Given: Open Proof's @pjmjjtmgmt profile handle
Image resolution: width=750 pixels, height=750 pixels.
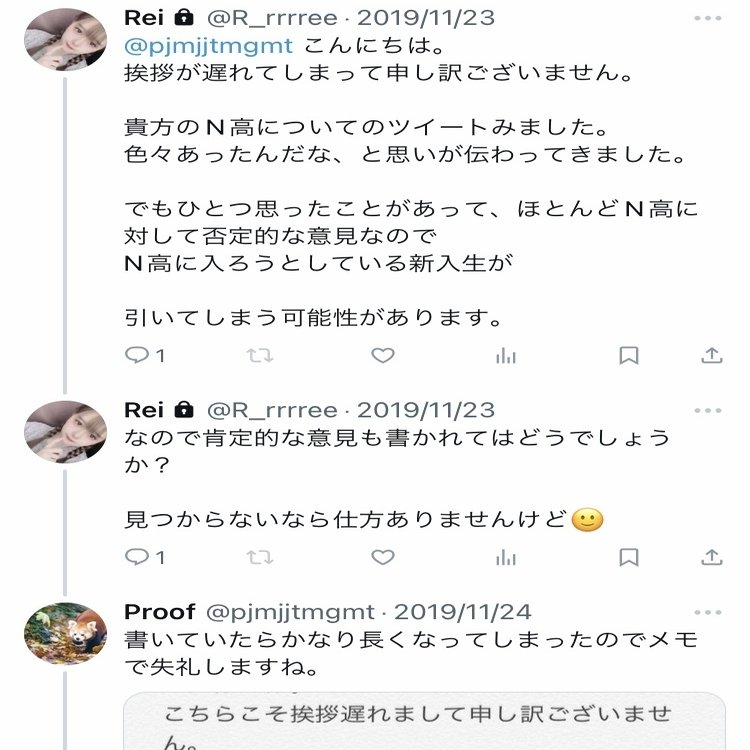Looking at the screenshot, I should (x=290, y=612).
